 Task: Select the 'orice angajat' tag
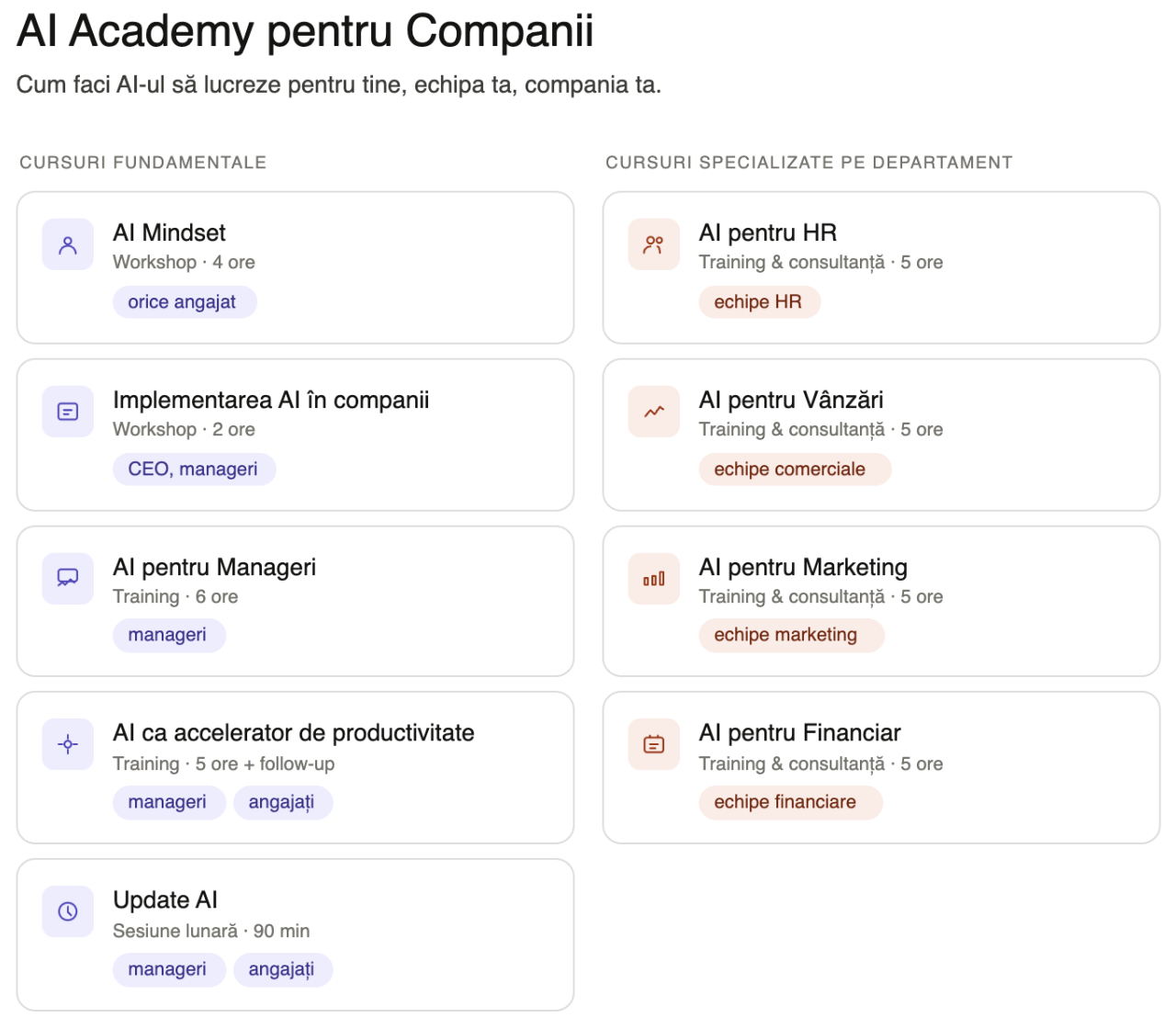click(182, 302)
